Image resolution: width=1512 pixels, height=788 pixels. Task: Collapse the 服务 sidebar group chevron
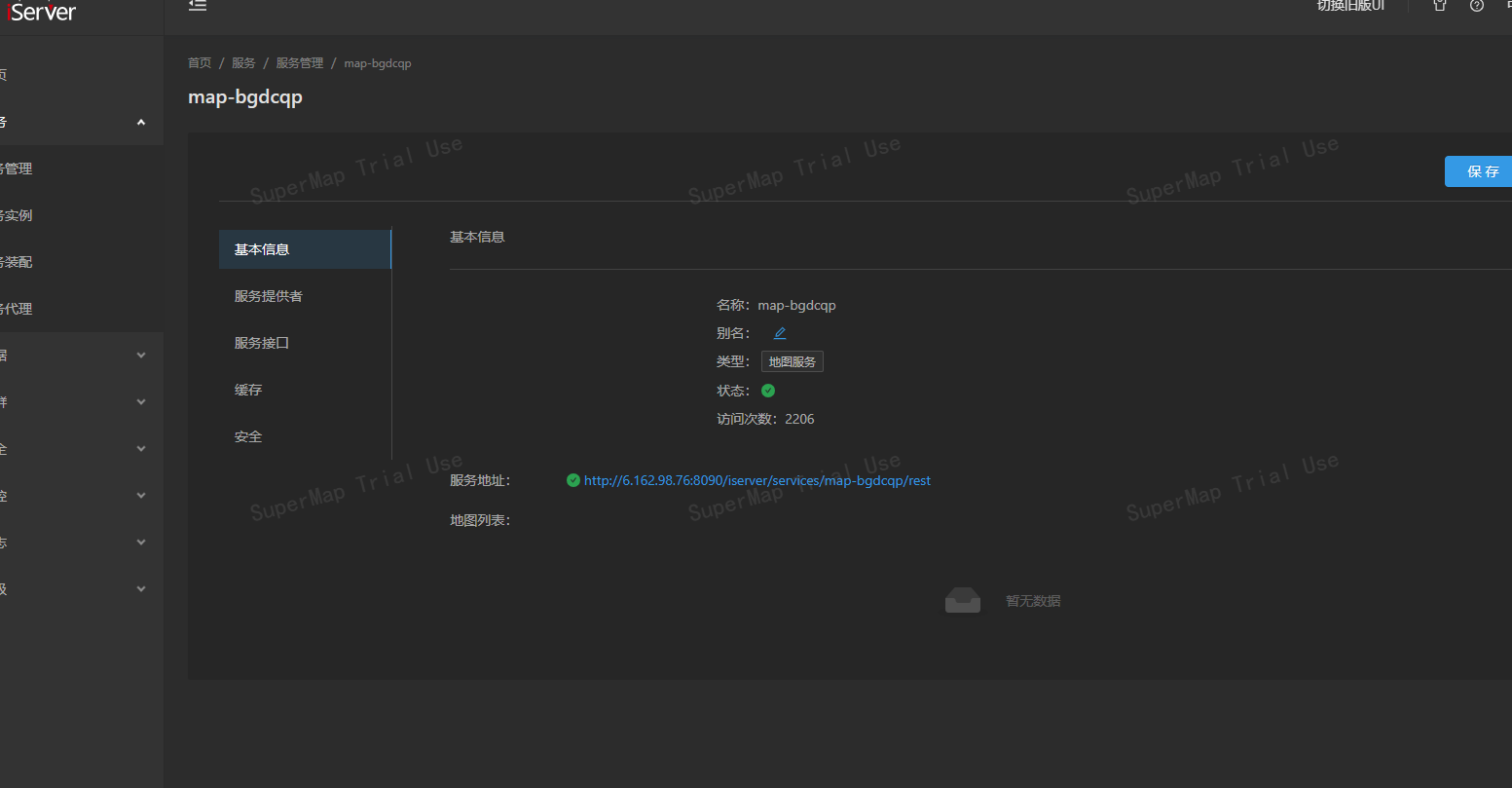click(x=141, y=122)
